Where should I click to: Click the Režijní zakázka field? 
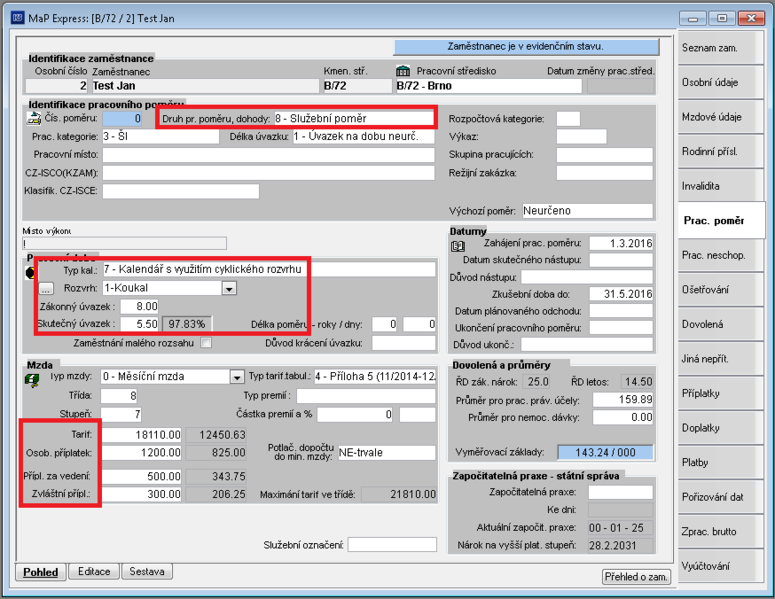[604, 173]
